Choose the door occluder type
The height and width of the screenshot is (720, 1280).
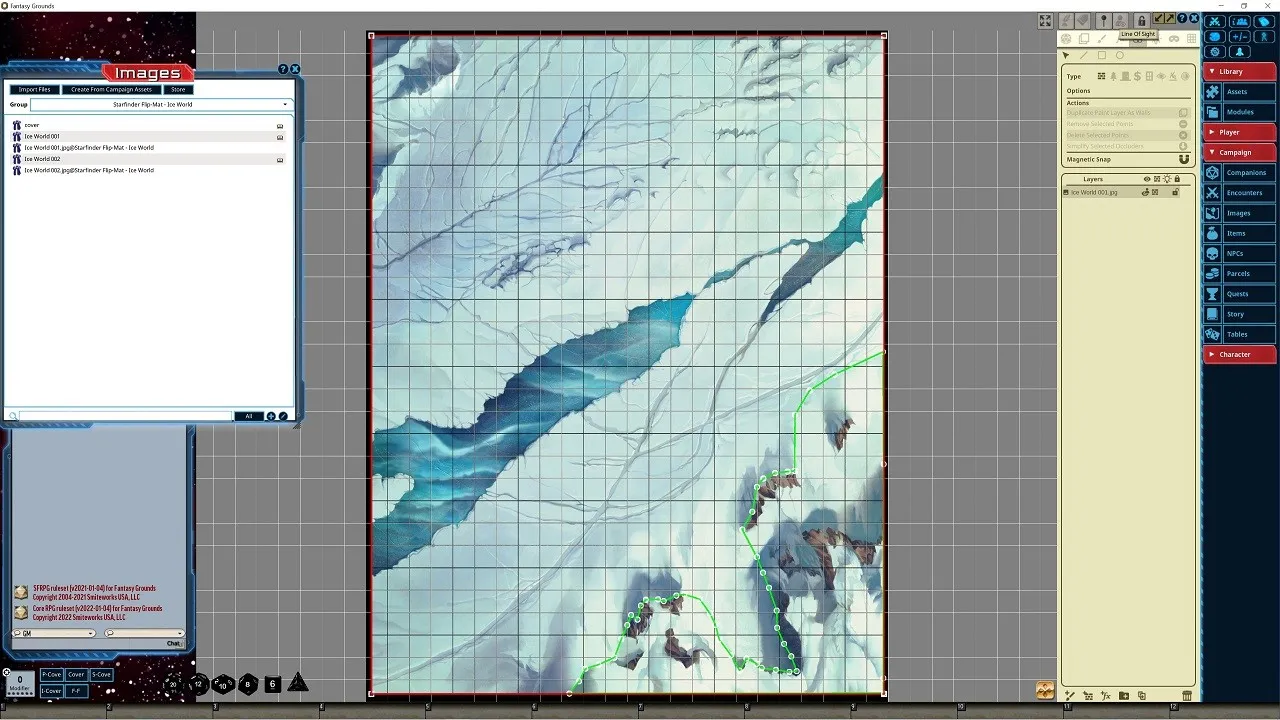tap(1125, 76)
